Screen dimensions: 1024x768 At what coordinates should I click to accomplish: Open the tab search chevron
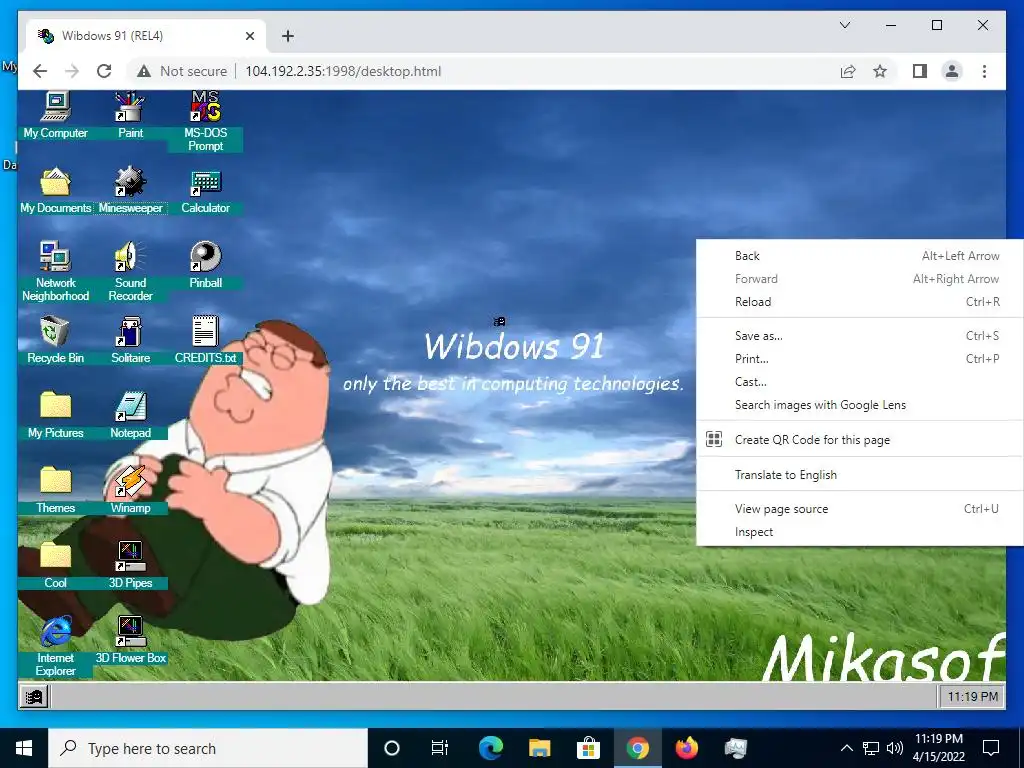(844, 25)
